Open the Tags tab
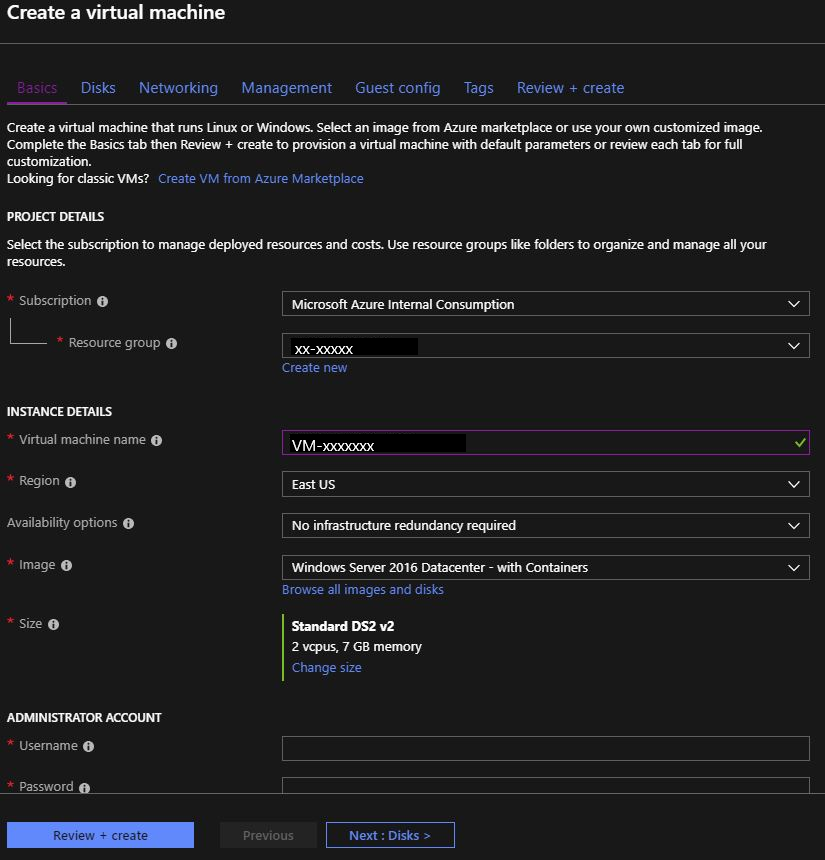Image resolution: width=825 pixels, height=860 pixels. [478, 88]
